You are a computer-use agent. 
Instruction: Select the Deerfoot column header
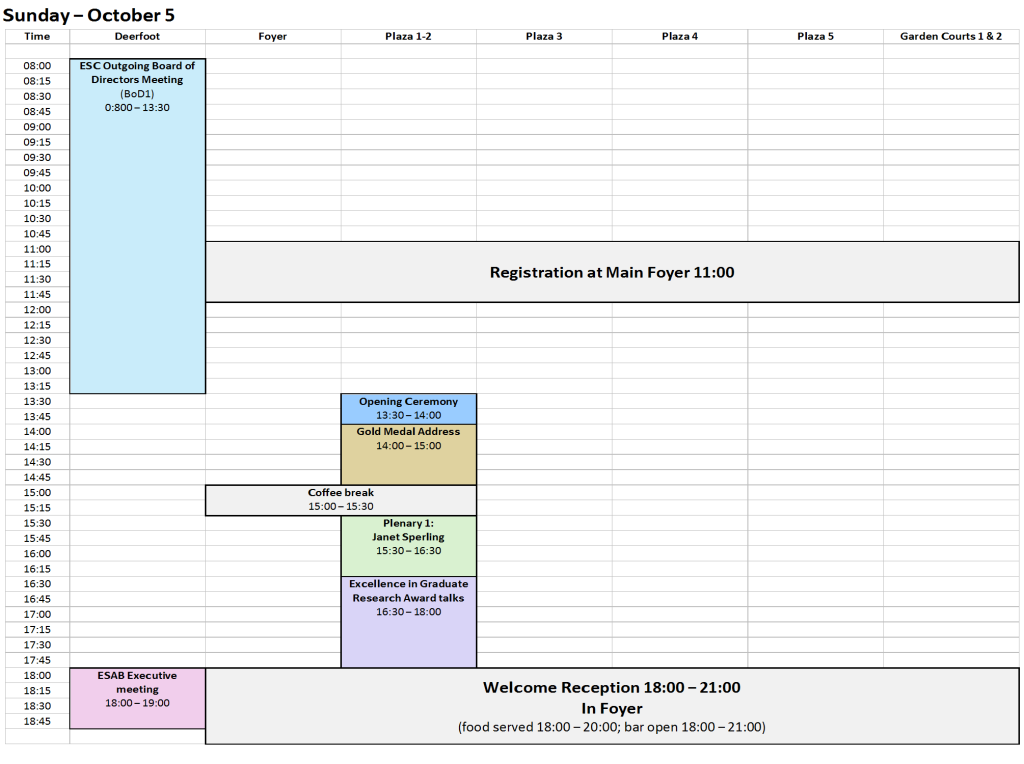pos(137,37)
